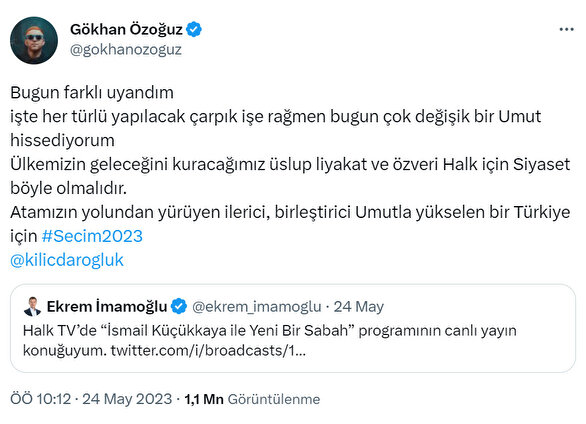Click the ÖÖ 10:12 timestamp
This screenshot has width=586, height=424.
[40, 399]
